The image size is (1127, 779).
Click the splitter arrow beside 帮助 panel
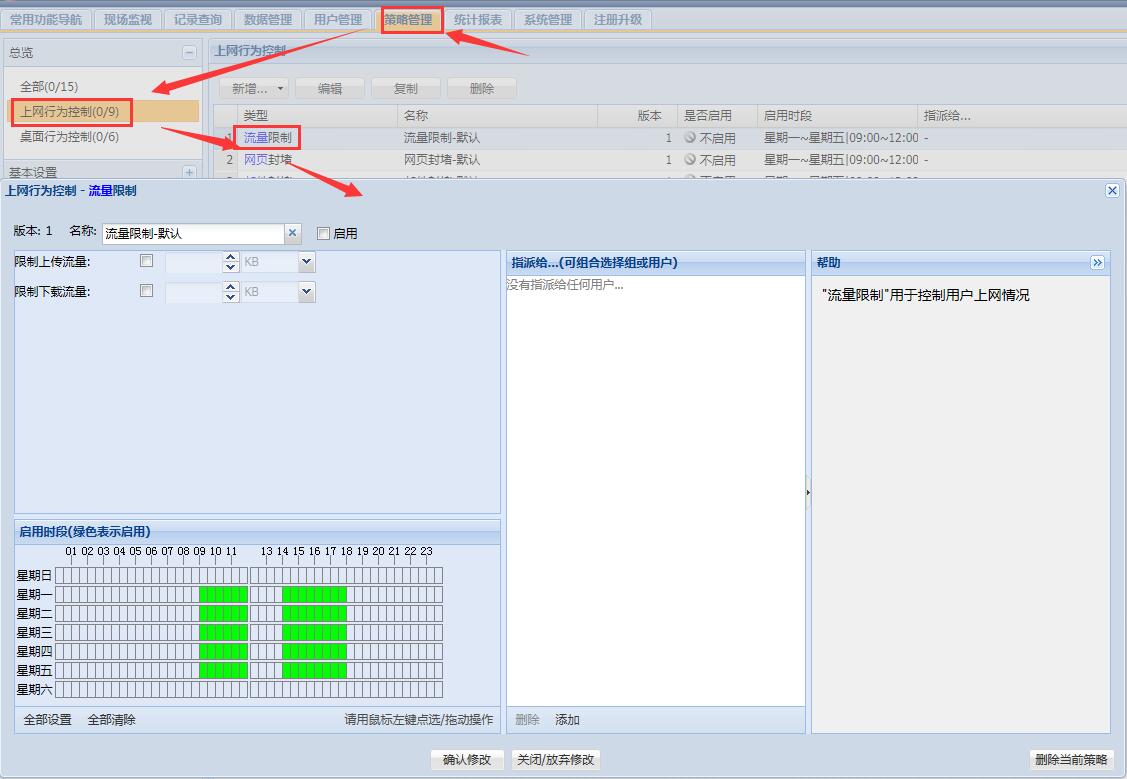[x=808, y=492]
